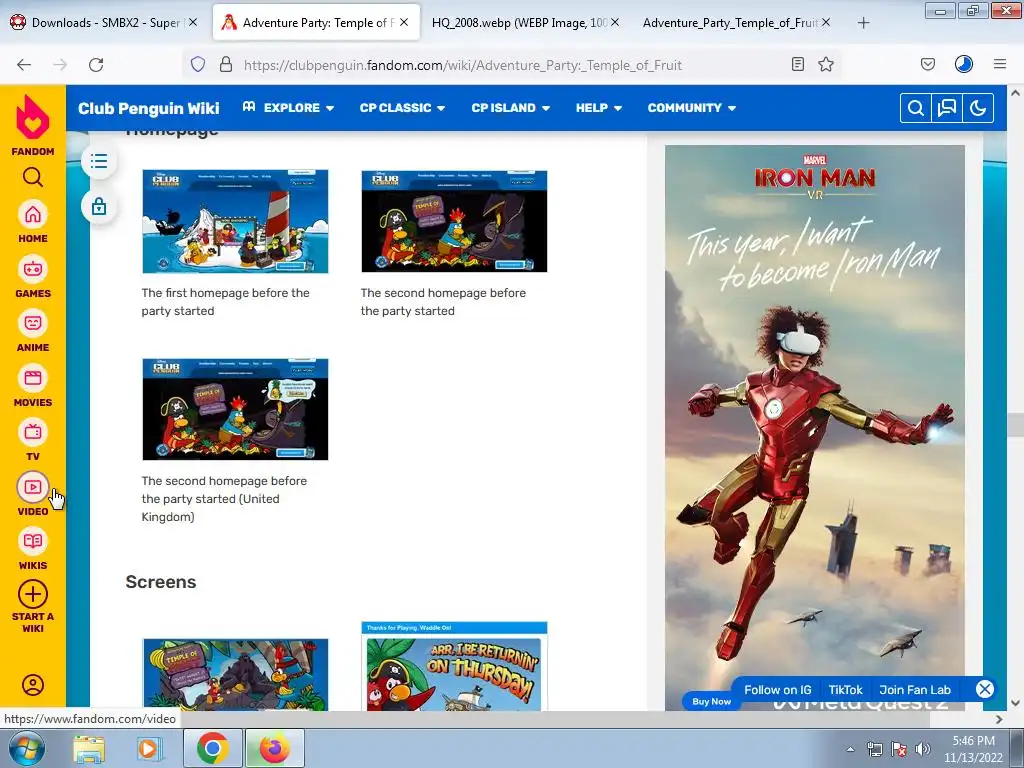The width and height of the screenshot is (1024, 768).
Task: Open first homepage before party thumbnail
Action: pyautogui.click(x=235, y=221)
